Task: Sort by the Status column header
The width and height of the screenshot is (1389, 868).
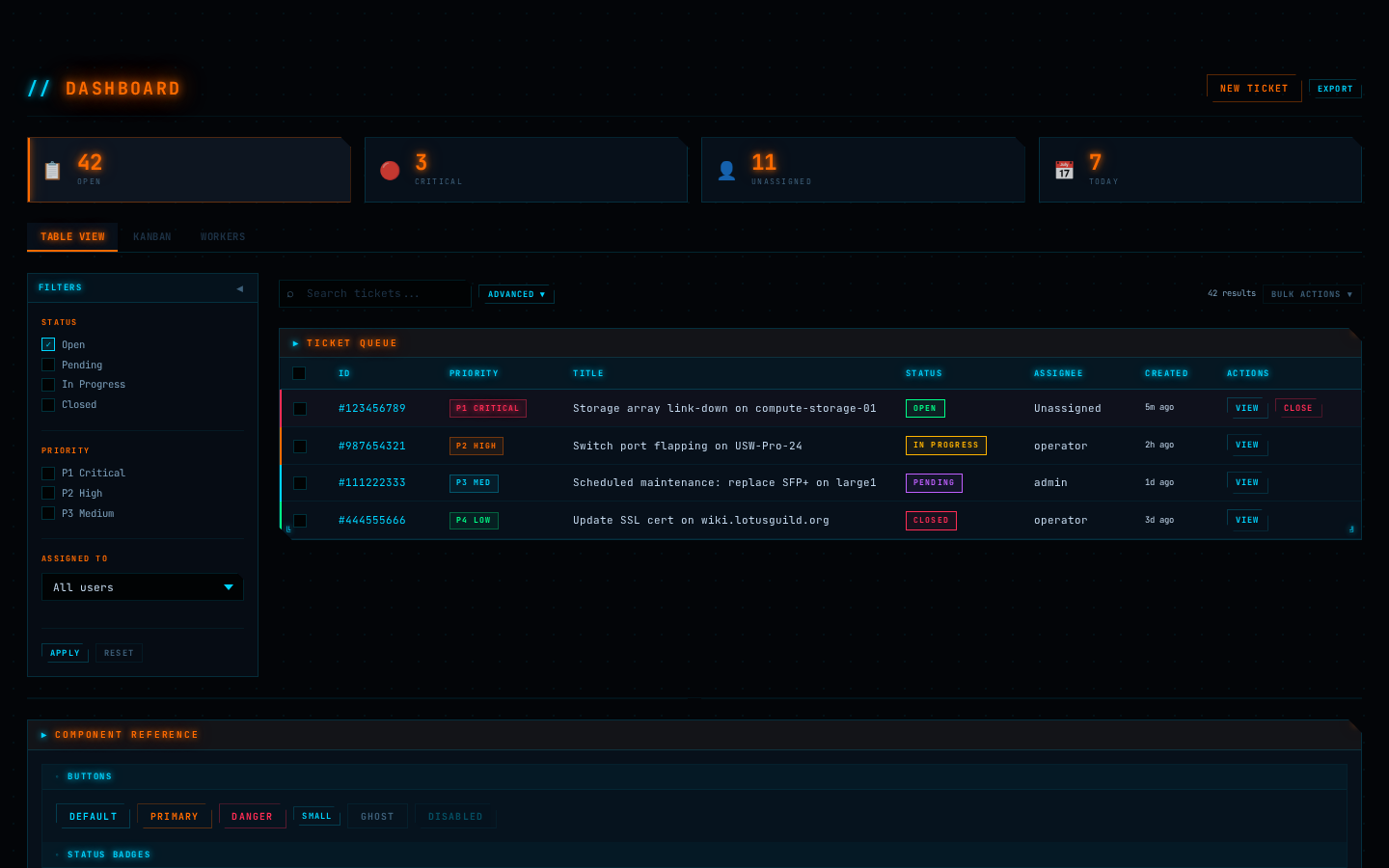Action: pyautogui.click(x=924, y=373)
